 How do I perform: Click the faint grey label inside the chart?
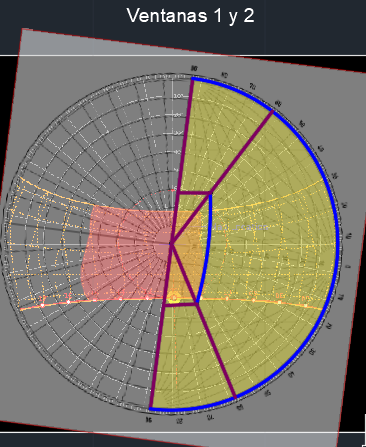240,227
